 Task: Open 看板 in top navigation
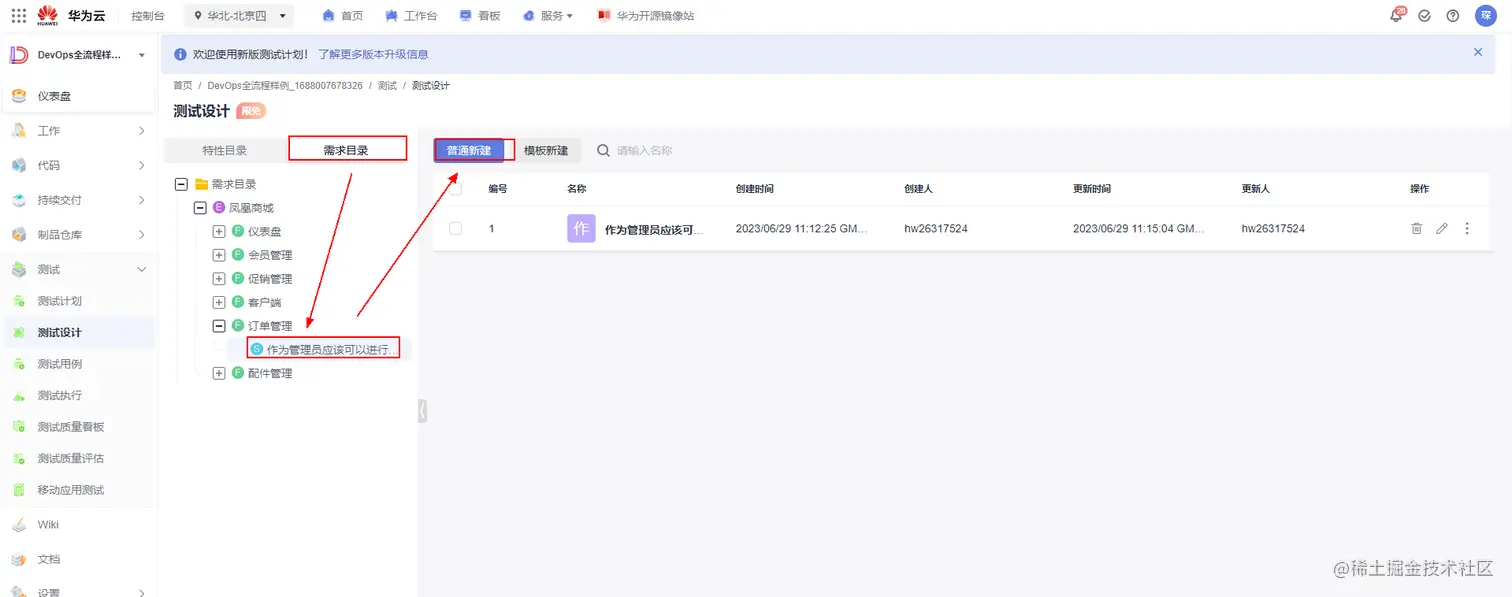[480, 16]
